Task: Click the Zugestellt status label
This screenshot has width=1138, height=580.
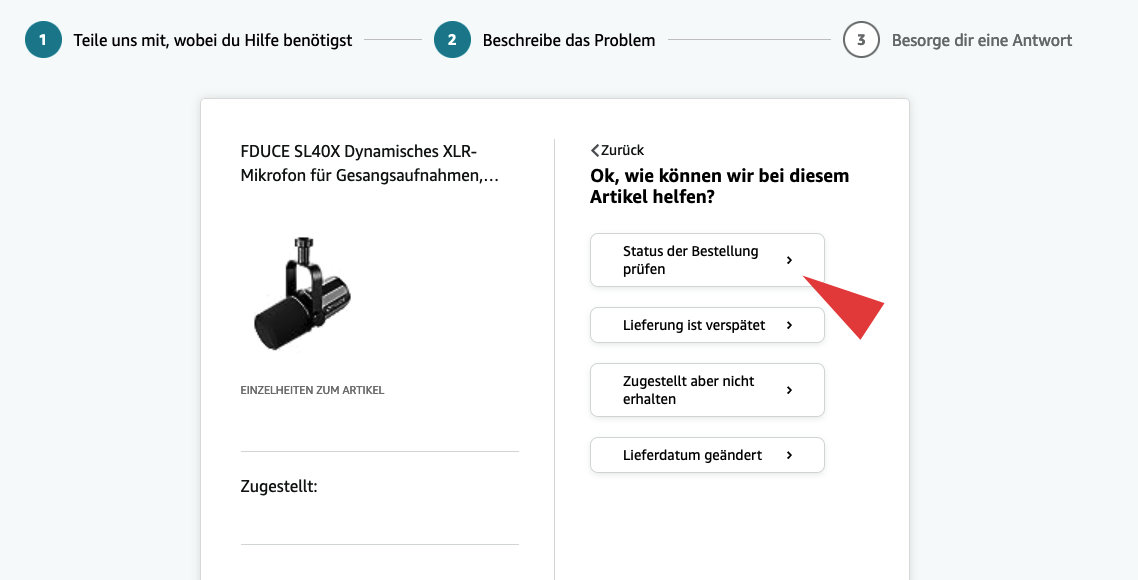Action: (x=279, y=487)
